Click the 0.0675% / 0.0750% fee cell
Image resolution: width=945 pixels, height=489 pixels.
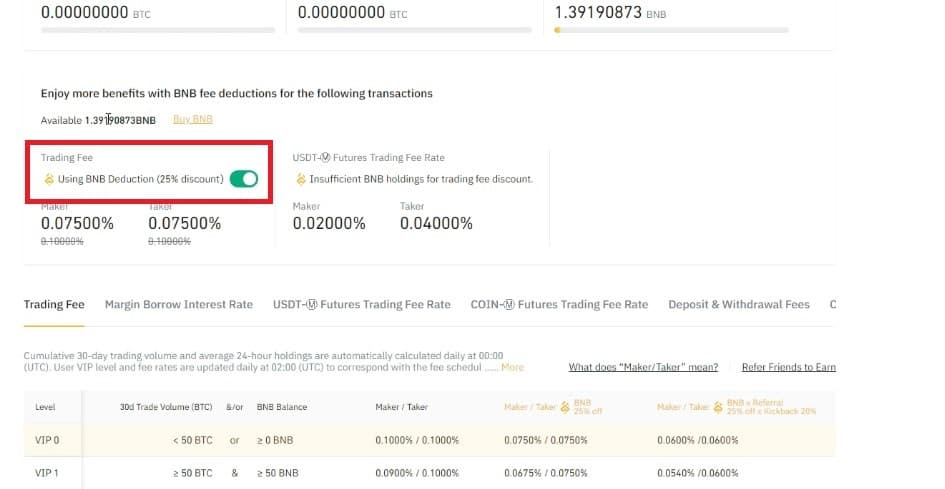tap(546, 473)
